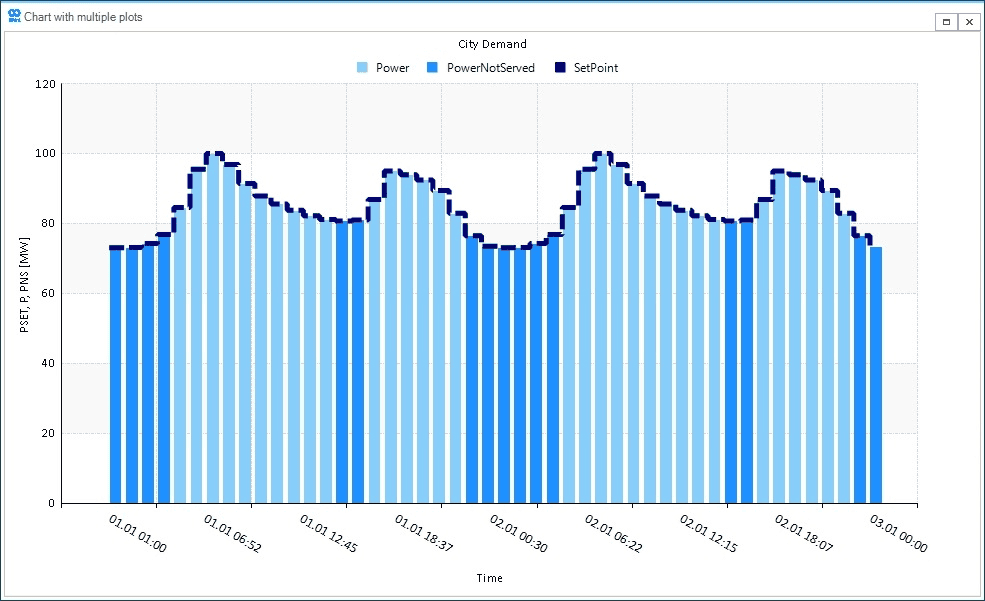The image size is (985, 601).
Task: Close the Chart with multiple plots window
Action: pyautogui.click(x=969, y=22)
